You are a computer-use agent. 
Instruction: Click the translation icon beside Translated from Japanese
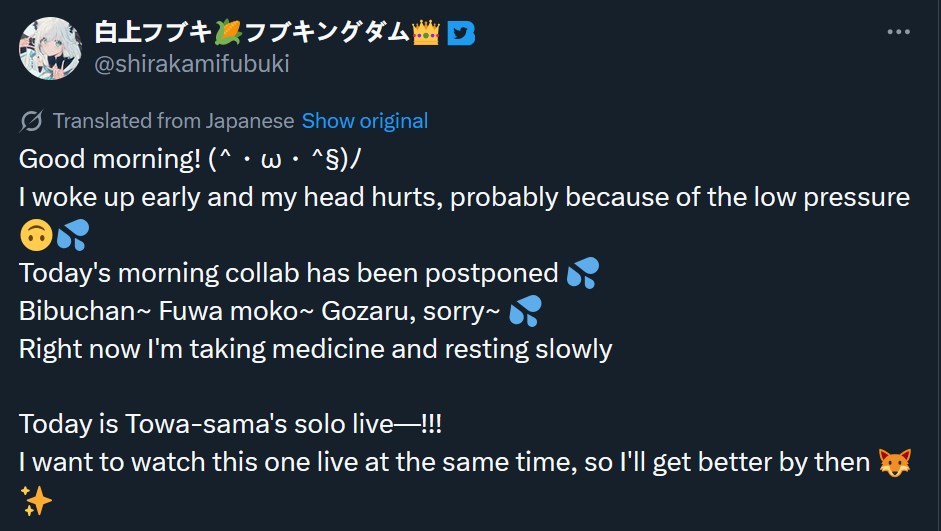[32, 121]
